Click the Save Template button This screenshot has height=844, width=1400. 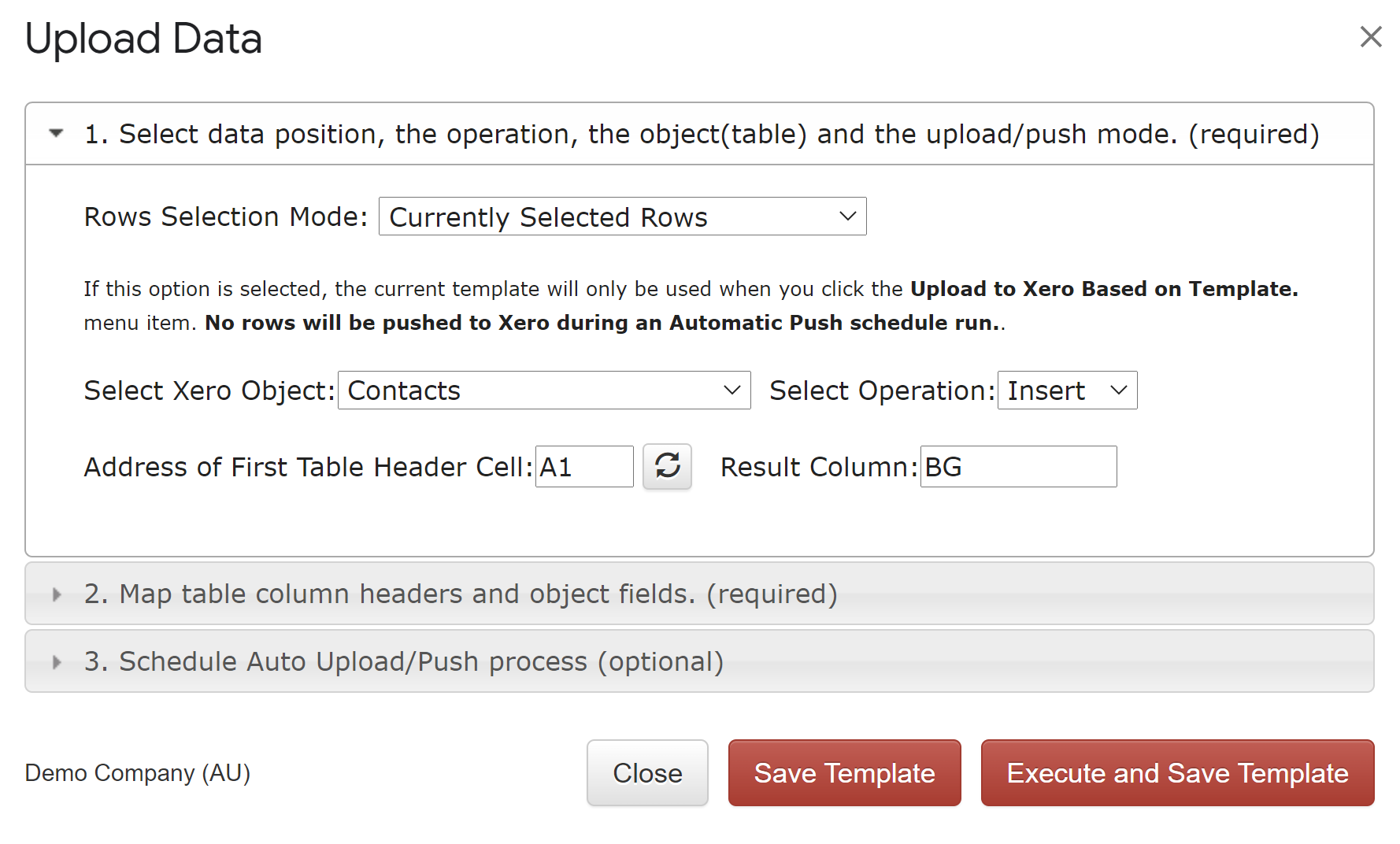844,773
